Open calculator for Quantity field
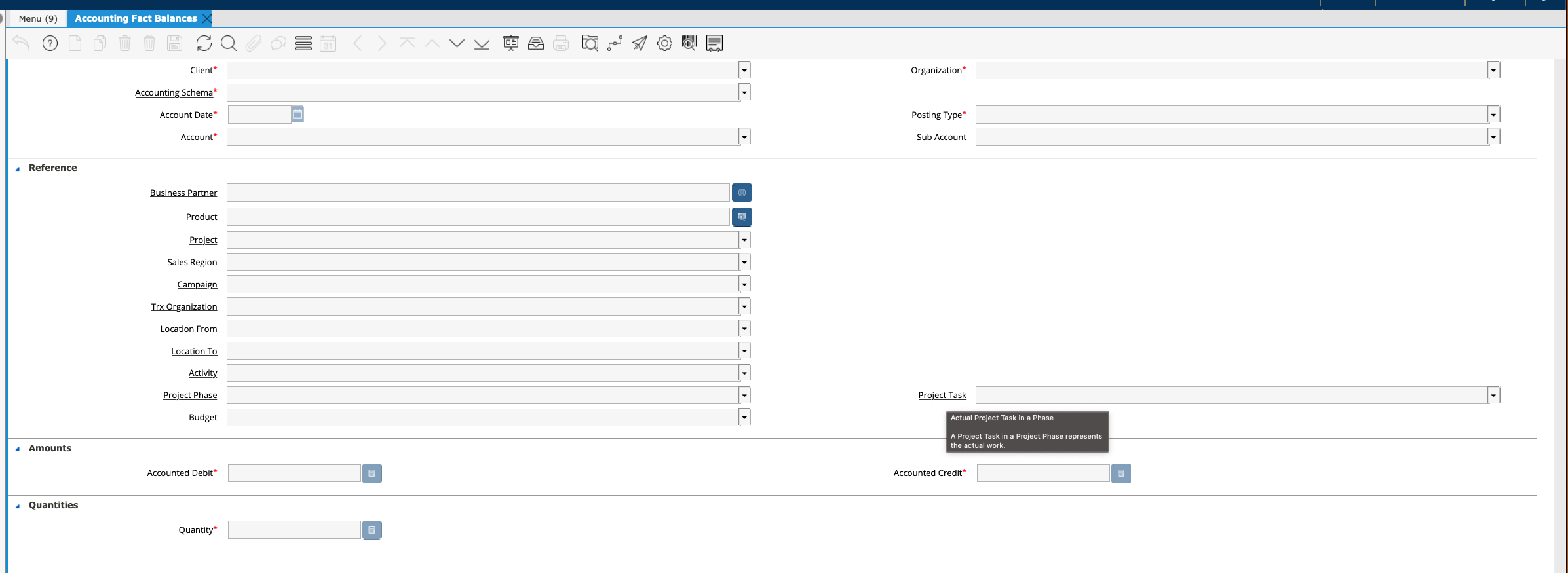The width and height of the screenshot is (1568, 573). coord(372,530)
